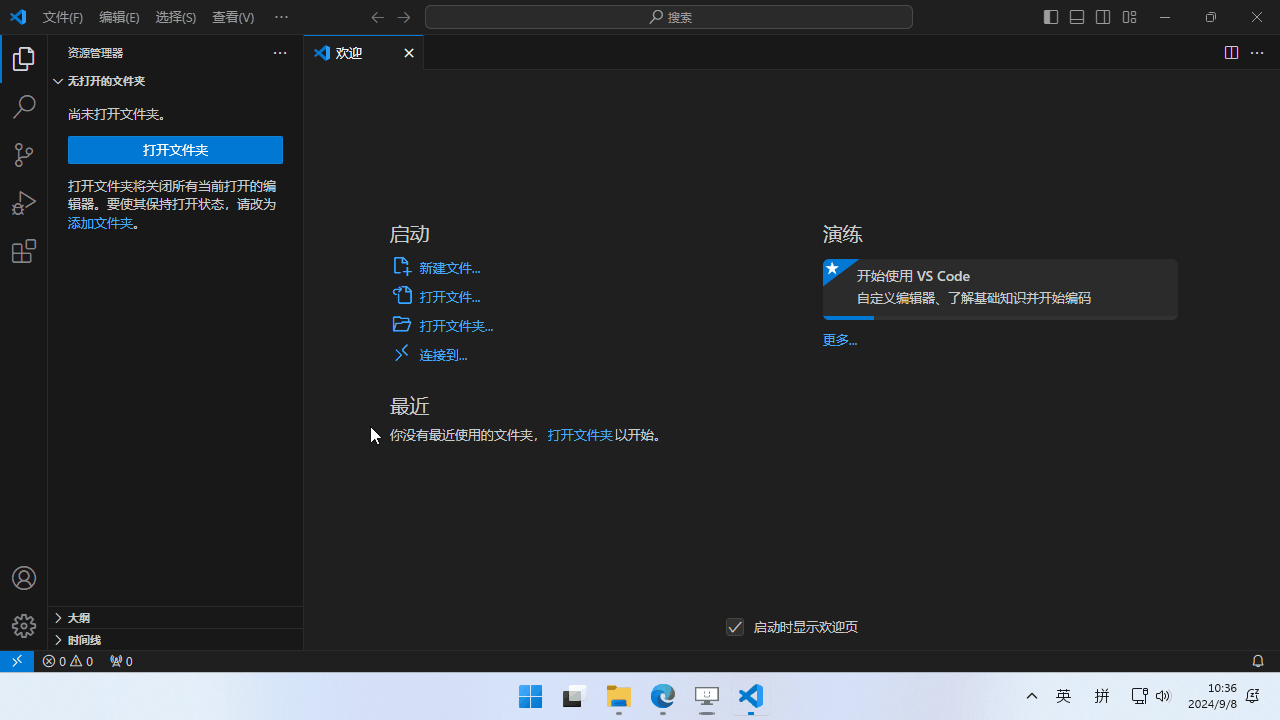Viewport: 1280px width, 720px height.
Task: Open the Extensions view icon
Action: [23, 251]
